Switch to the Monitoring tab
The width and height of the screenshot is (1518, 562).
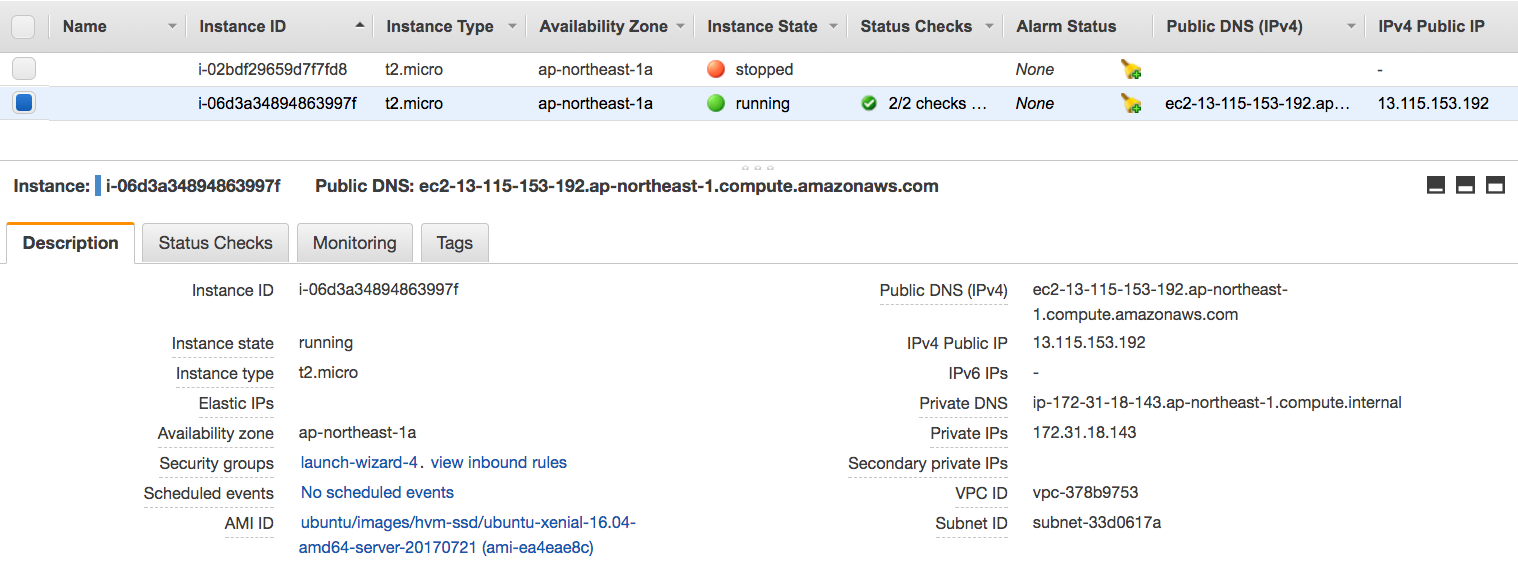(x=354, y=243)
